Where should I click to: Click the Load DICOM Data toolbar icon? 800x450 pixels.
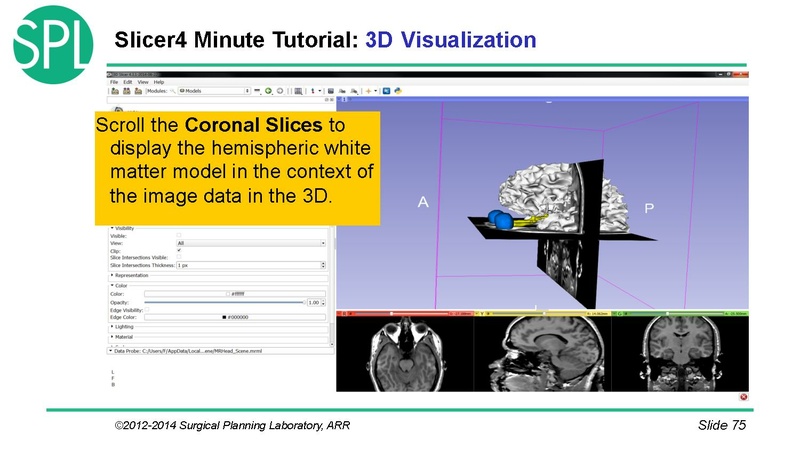(x=127, y=91)
